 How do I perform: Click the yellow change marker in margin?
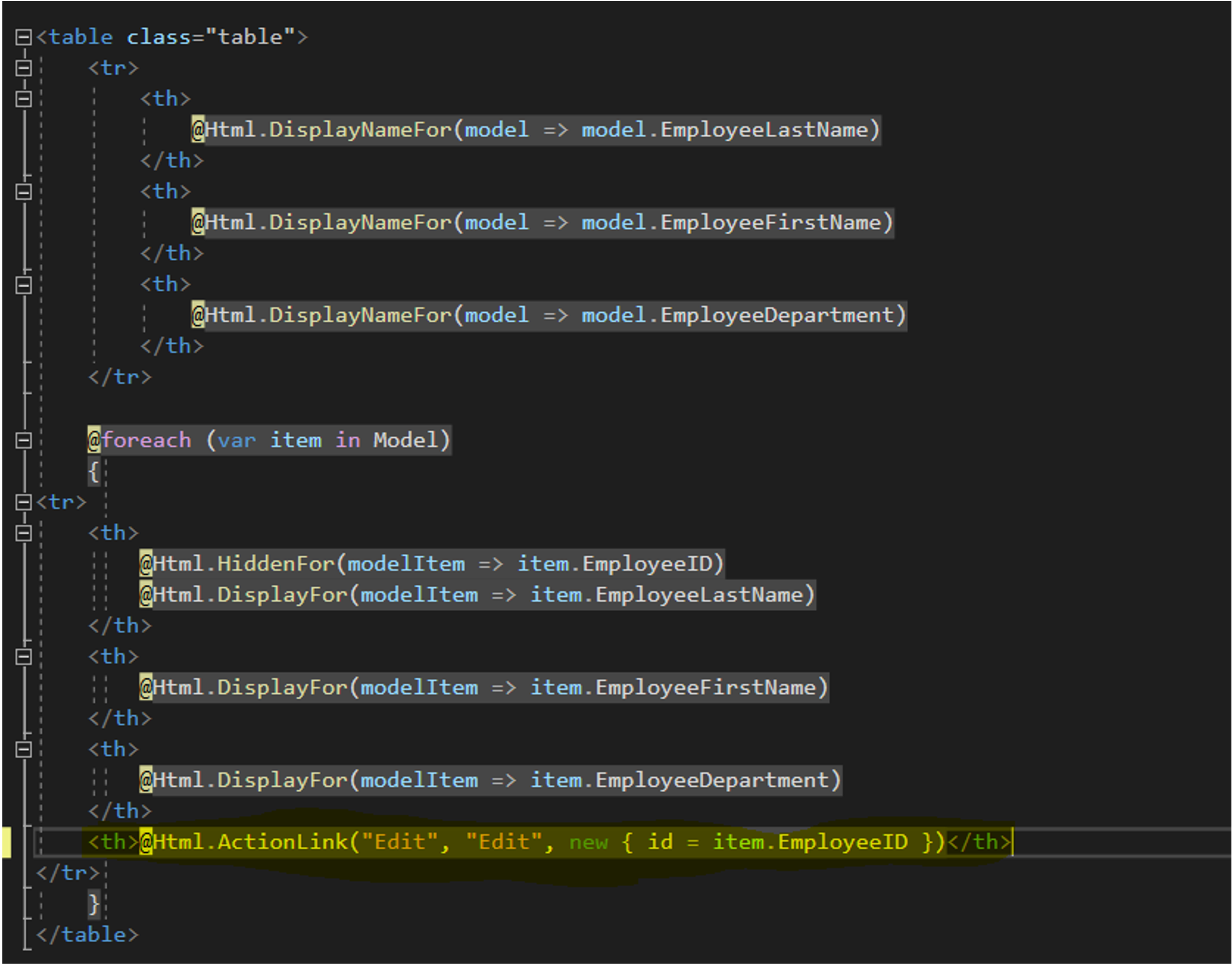6,842
